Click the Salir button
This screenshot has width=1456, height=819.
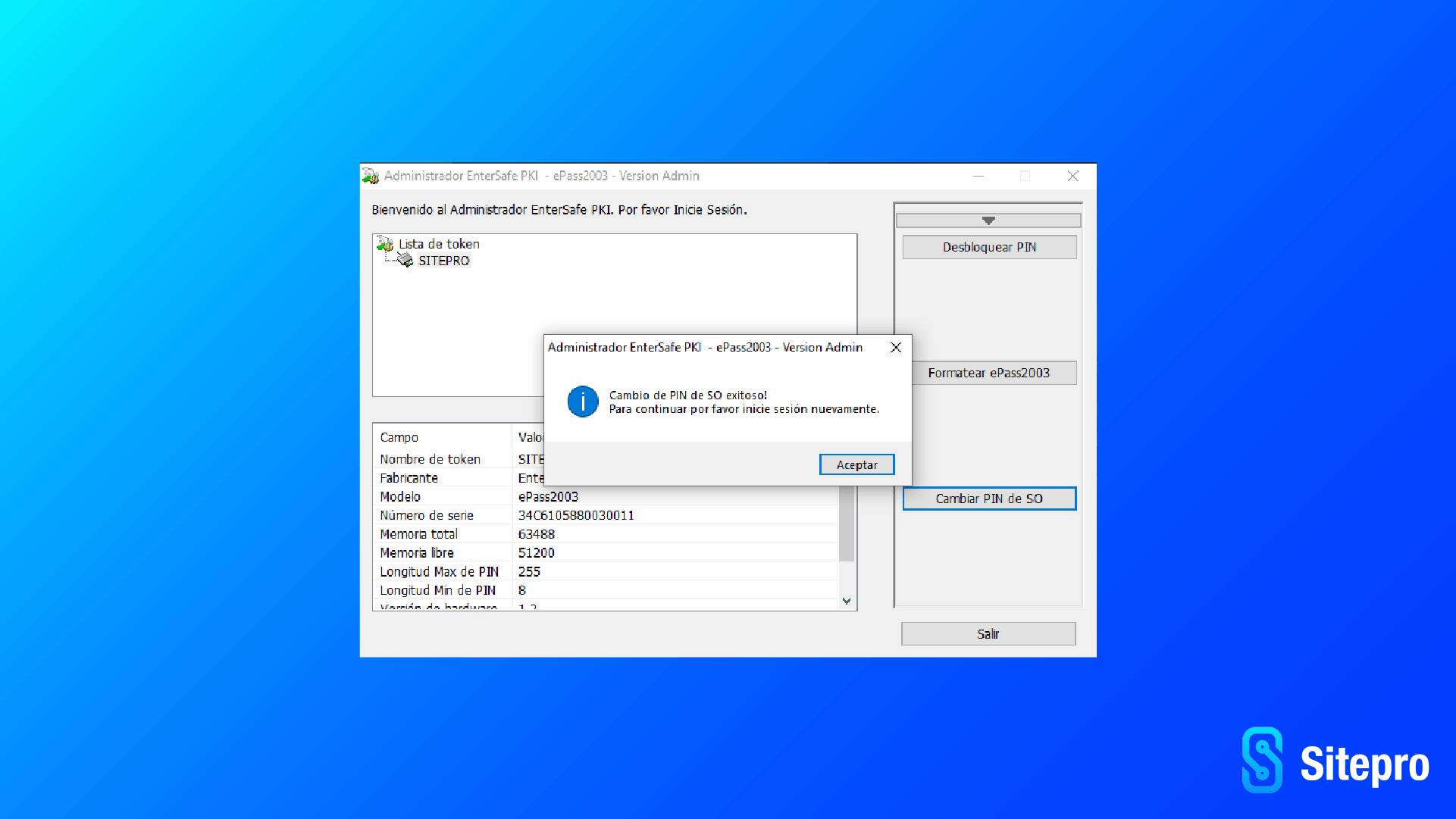988,634
